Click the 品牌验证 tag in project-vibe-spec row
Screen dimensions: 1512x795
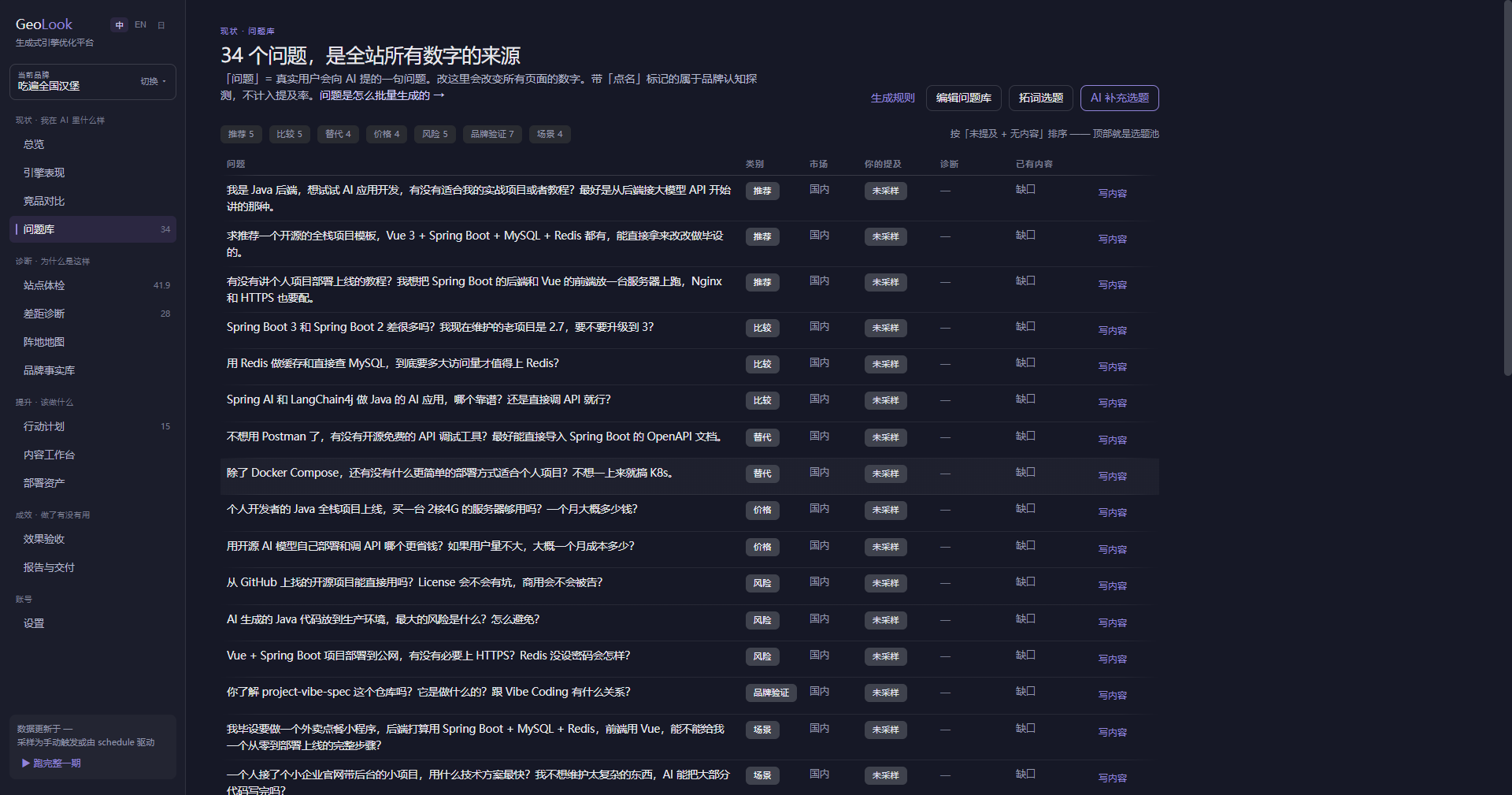tap(771, 693)
